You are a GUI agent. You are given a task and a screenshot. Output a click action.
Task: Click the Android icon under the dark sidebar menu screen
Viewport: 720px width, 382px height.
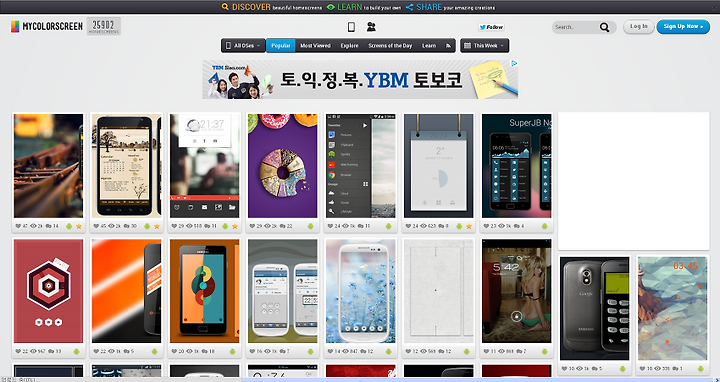(388, 226)
